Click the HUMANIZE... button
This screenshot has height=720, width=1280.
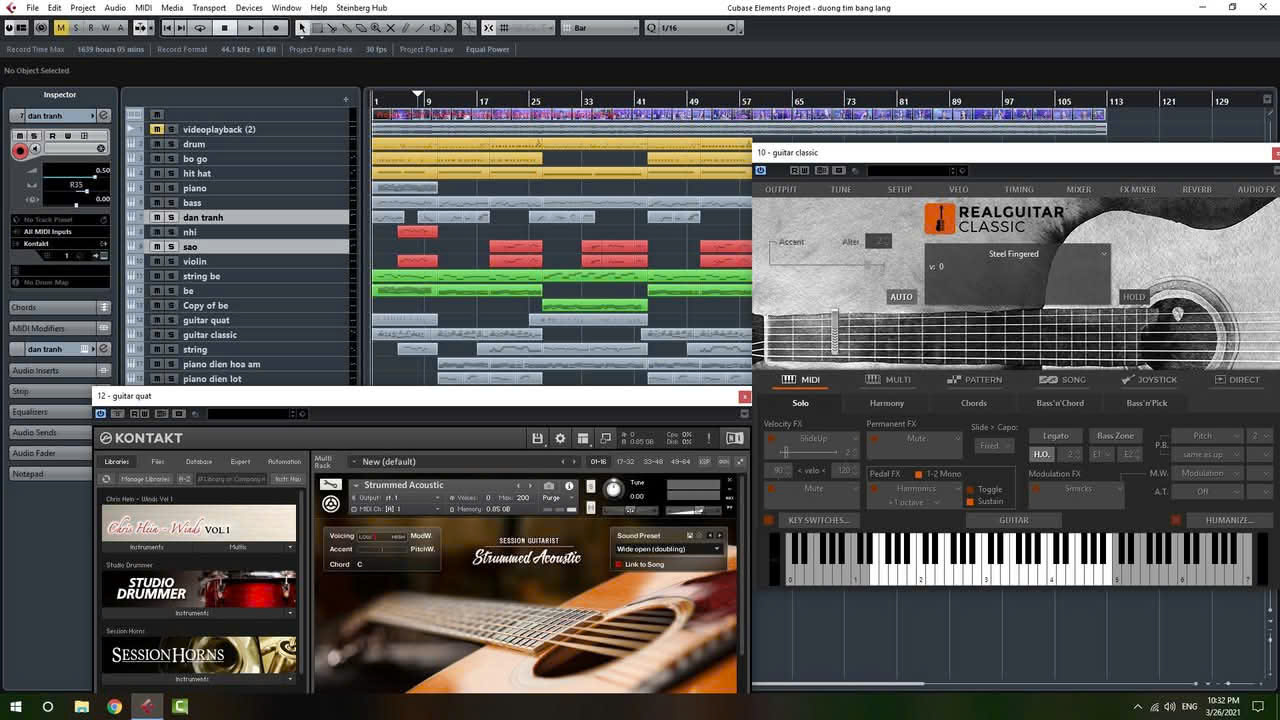pos(1229,520)
